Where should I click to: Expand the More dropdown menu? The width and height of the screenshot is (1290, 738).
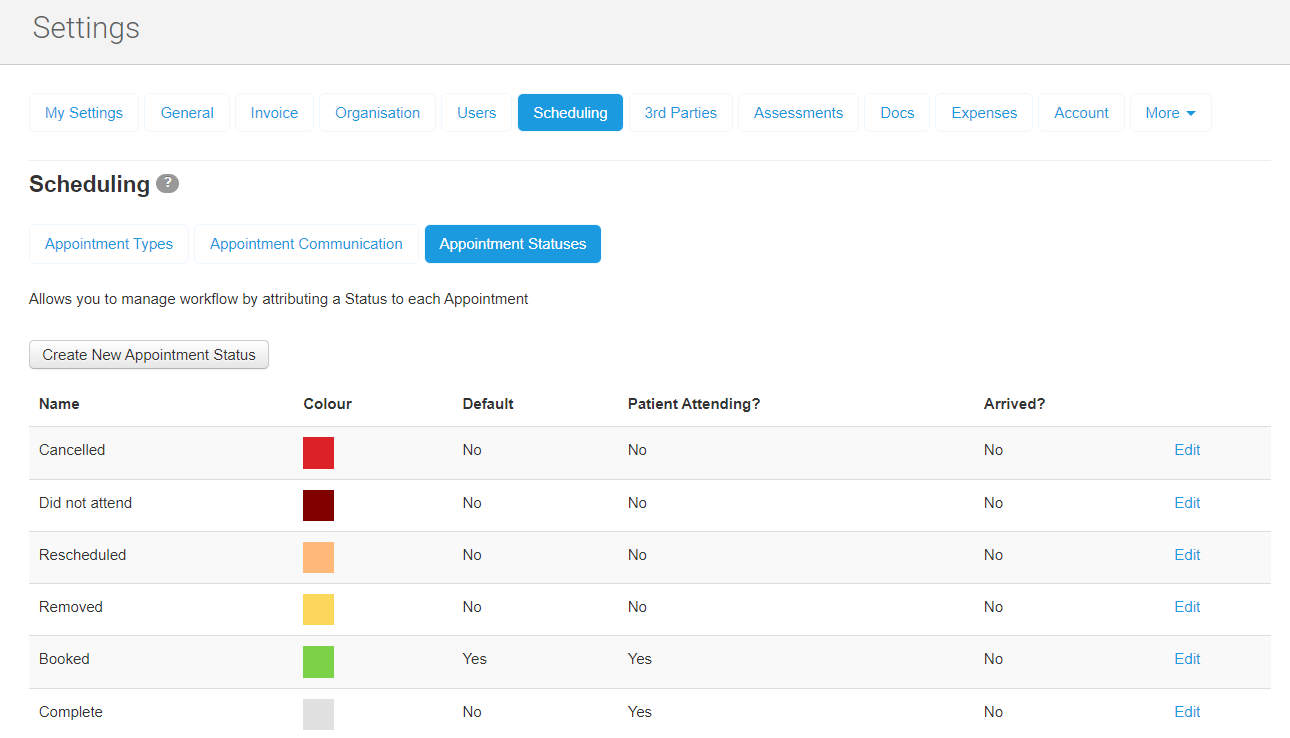(x=1170, y=113)
